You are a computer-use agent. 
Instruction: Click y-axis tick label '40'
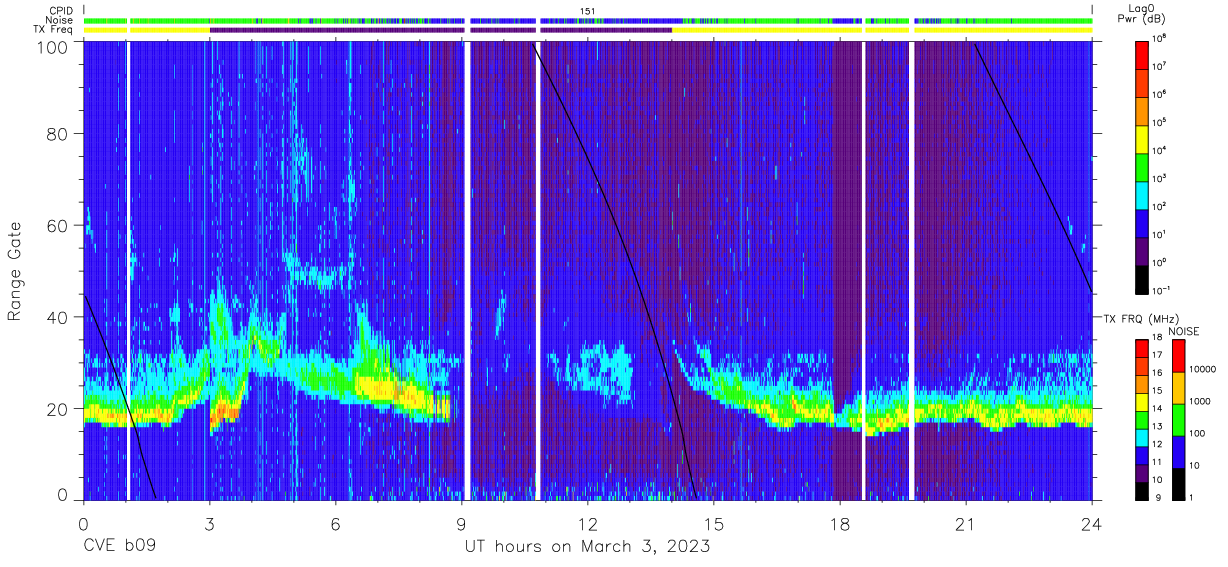[58, 317]
